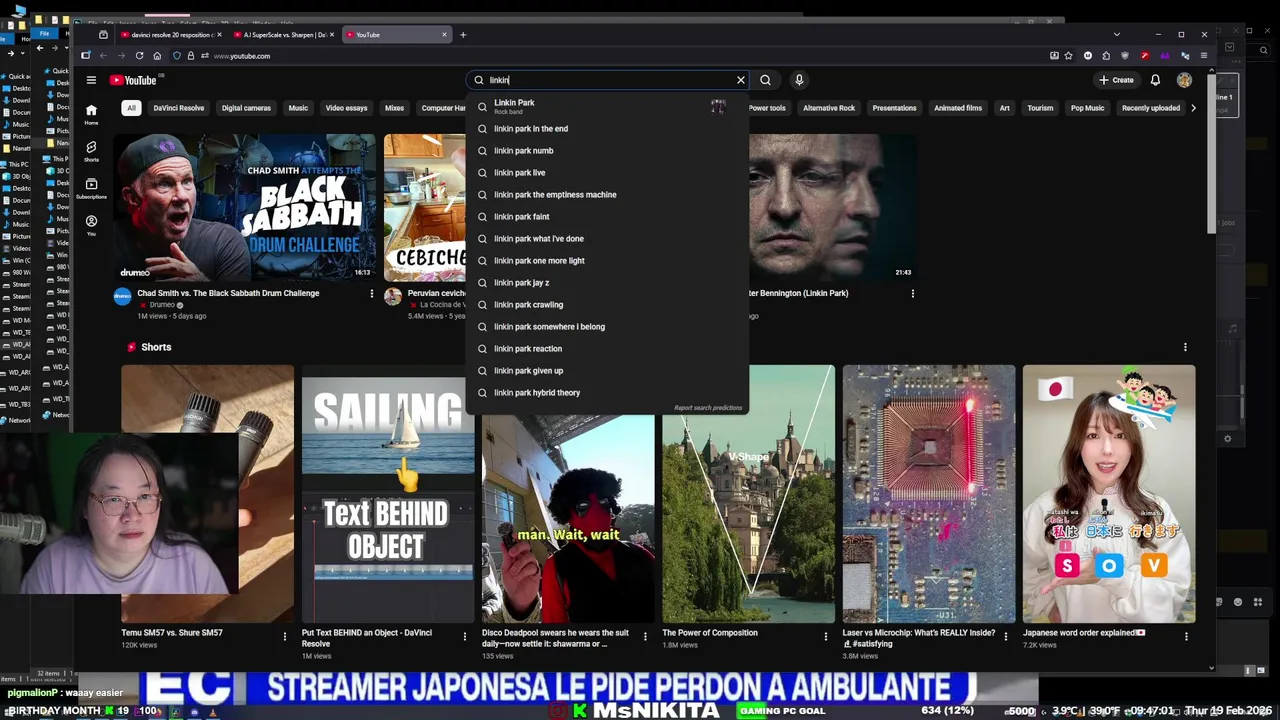This screenshot has height=720, width=1280.
Task: Click the YouTube logo
Action: pyautogui.click(x=134, y=80)
